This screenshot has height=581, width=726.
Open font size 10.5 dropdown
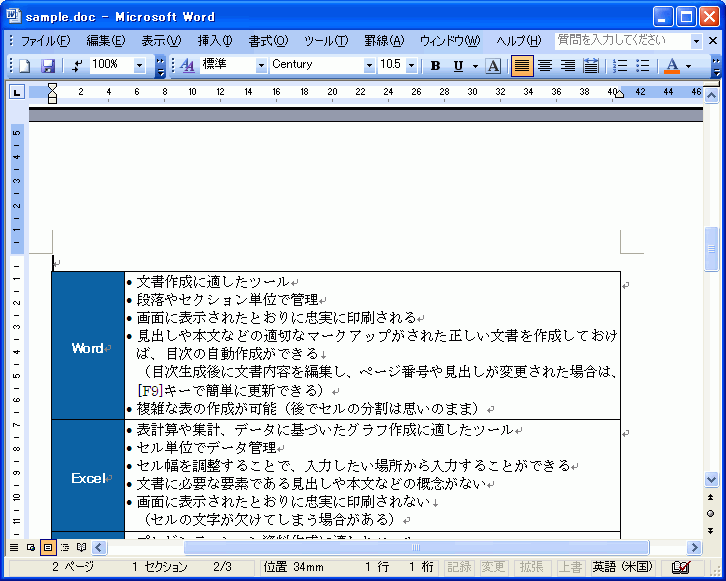[411, 65]
